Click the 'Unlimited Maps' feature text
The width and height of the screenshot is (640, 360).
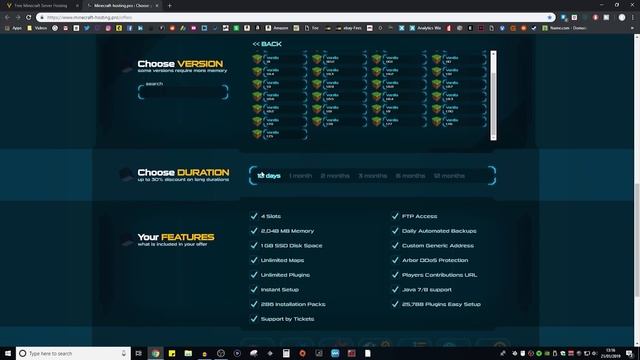tap(282, 260)
